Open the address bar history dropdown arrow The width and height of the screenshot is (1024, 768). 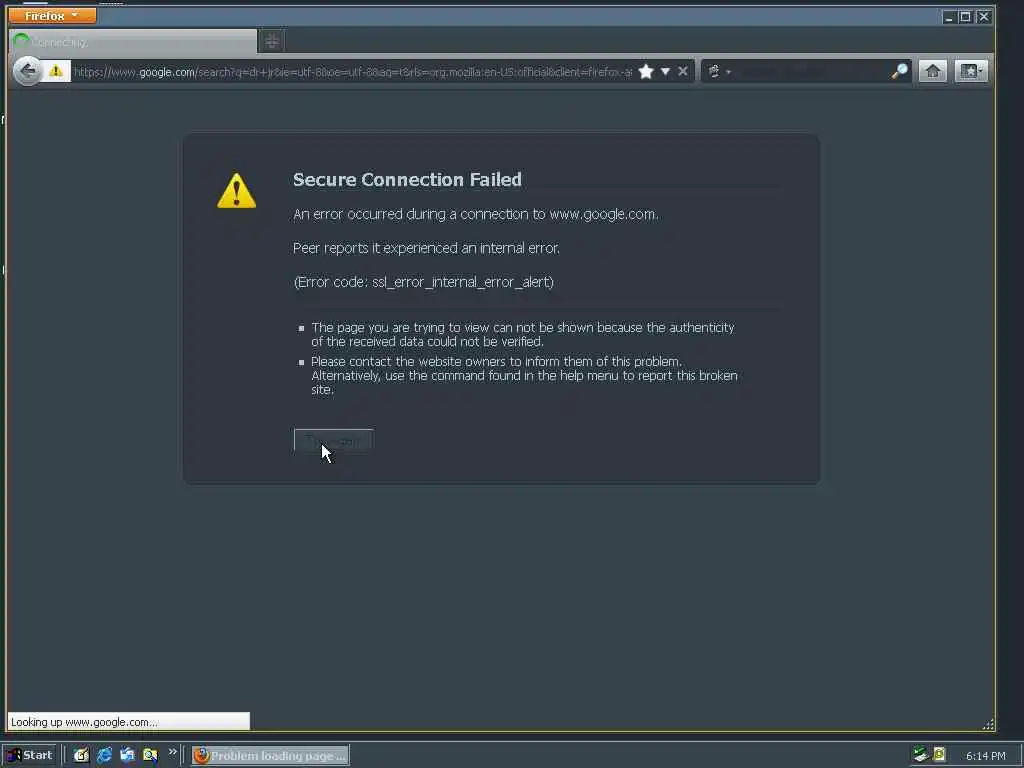pyautogui.click(x=665, y=71)
